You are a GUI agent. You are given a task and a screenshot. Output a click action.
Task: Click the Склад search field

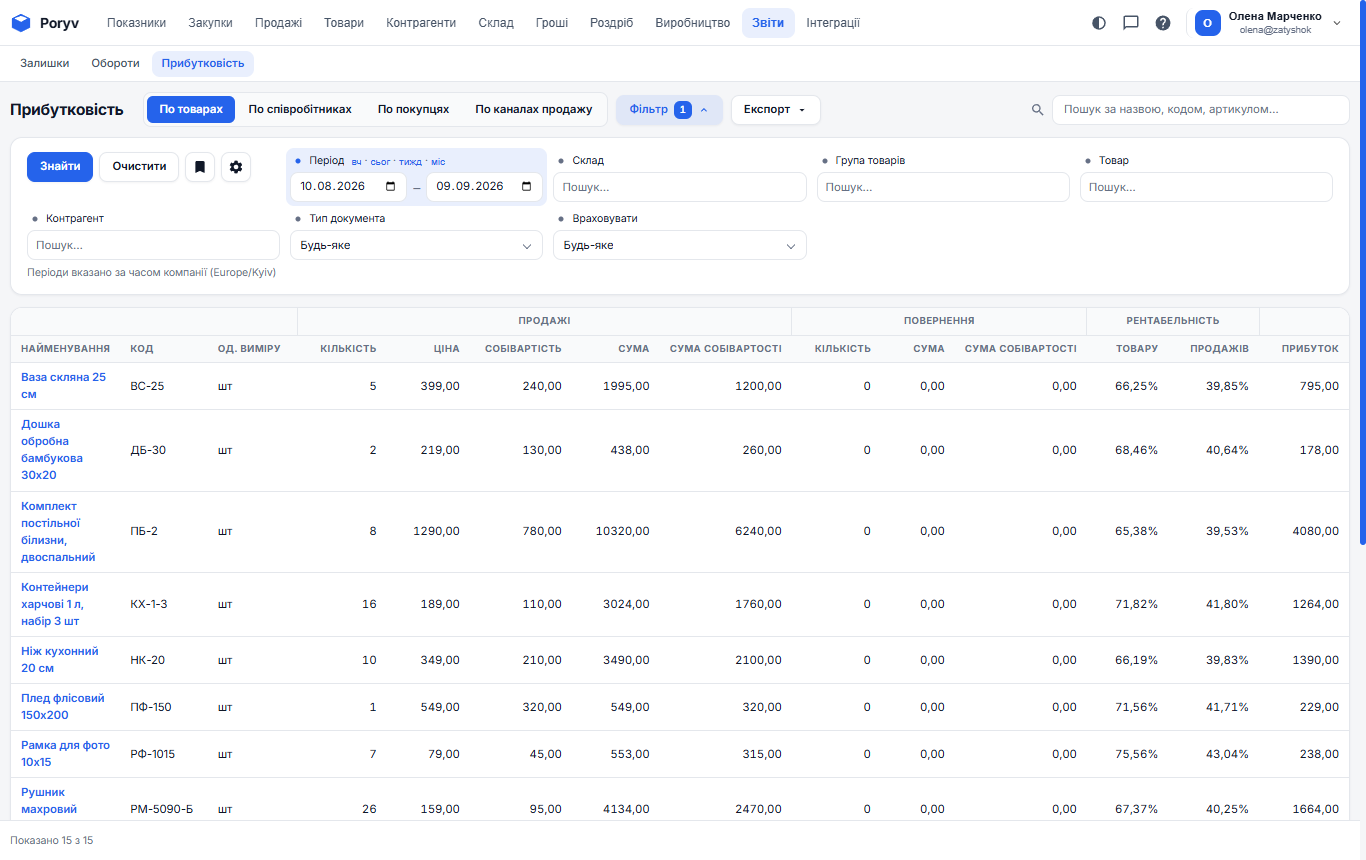coord(680,187)
